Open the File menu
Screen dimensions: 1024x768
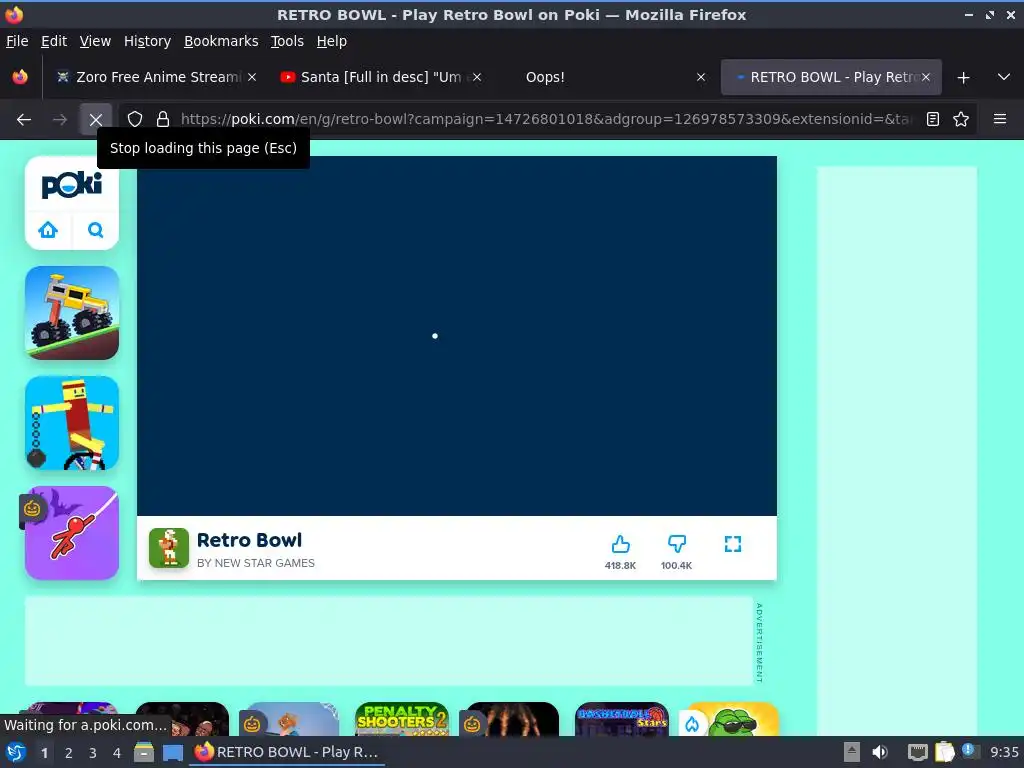(17, 41)
